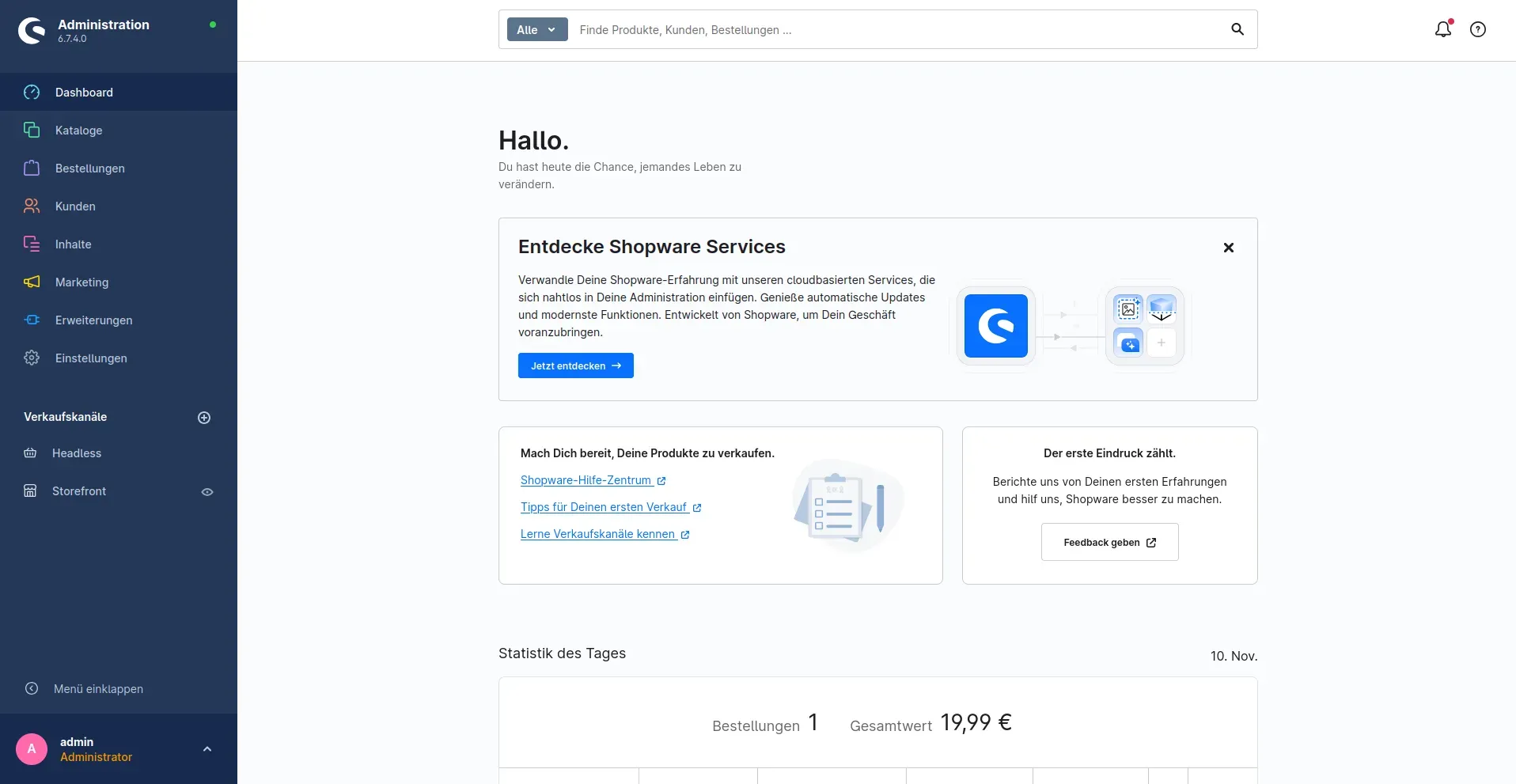Start a search with the magnifier icon

pyautogui.click(x=1237, y=29)
